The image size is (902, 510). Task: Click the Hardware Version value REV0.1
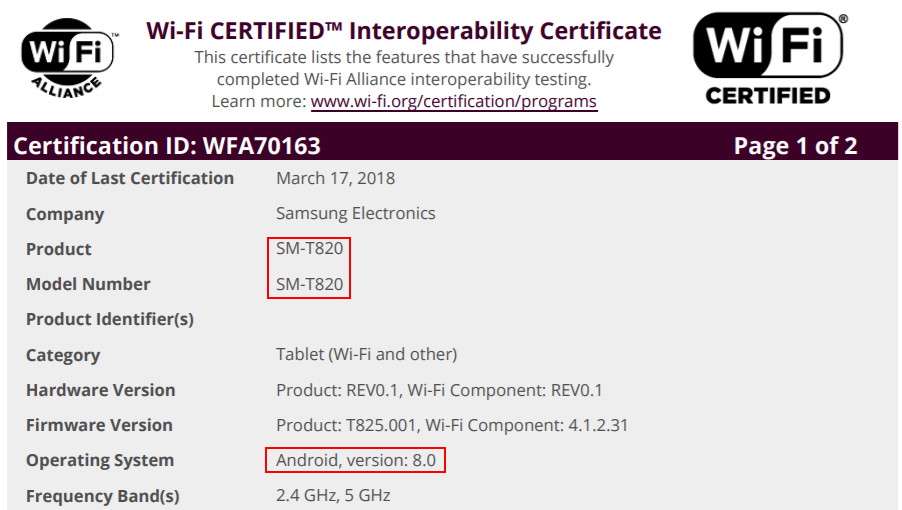click(x=439, y=390)
